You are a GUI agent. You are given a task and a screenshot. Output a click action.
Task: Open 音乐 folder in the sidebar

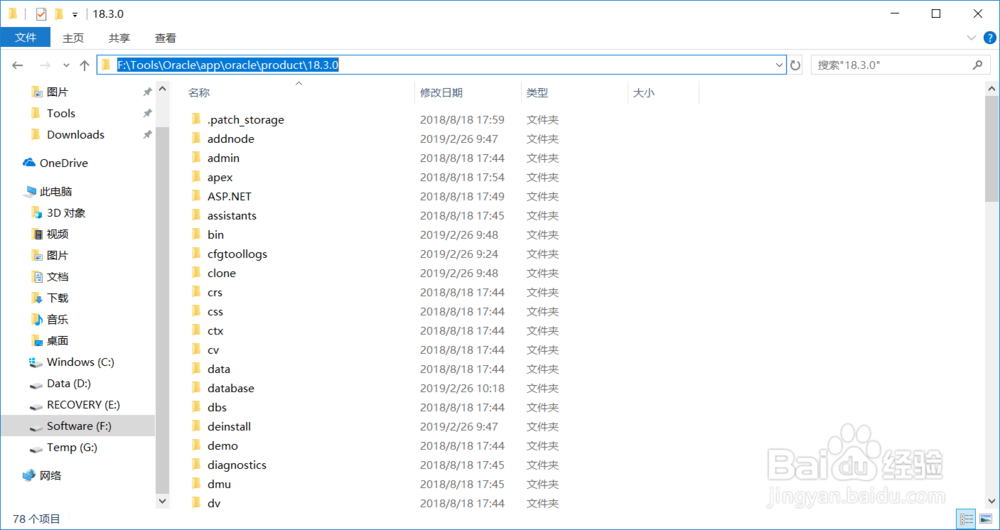point(57,320)
